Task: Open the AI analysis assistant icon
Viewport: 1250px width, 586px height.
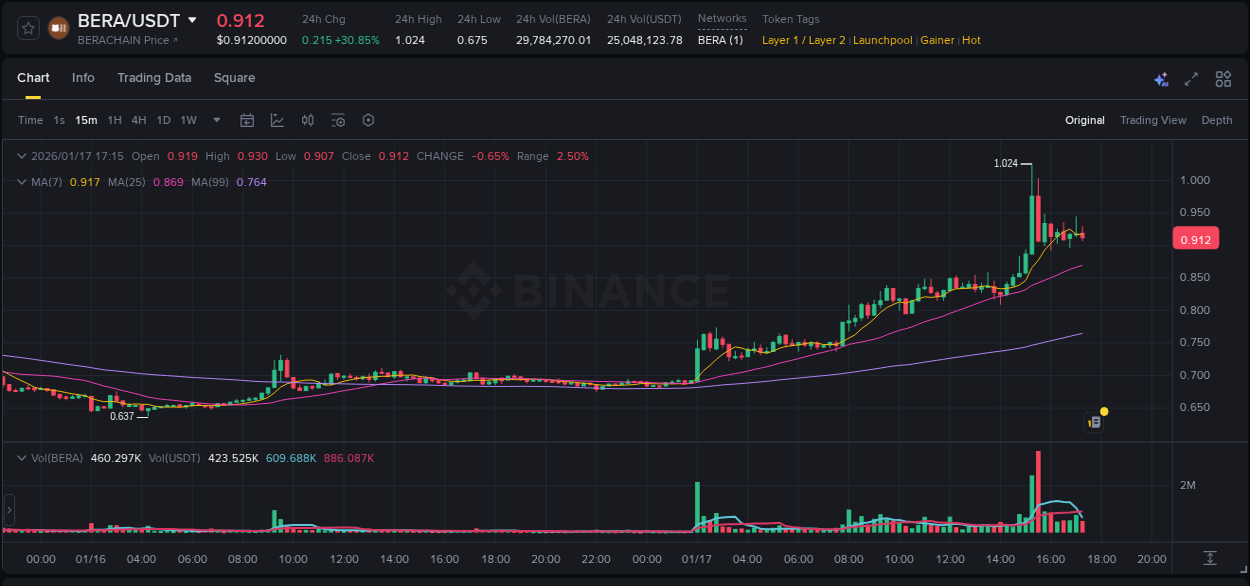Action: tap(1160, 78)
